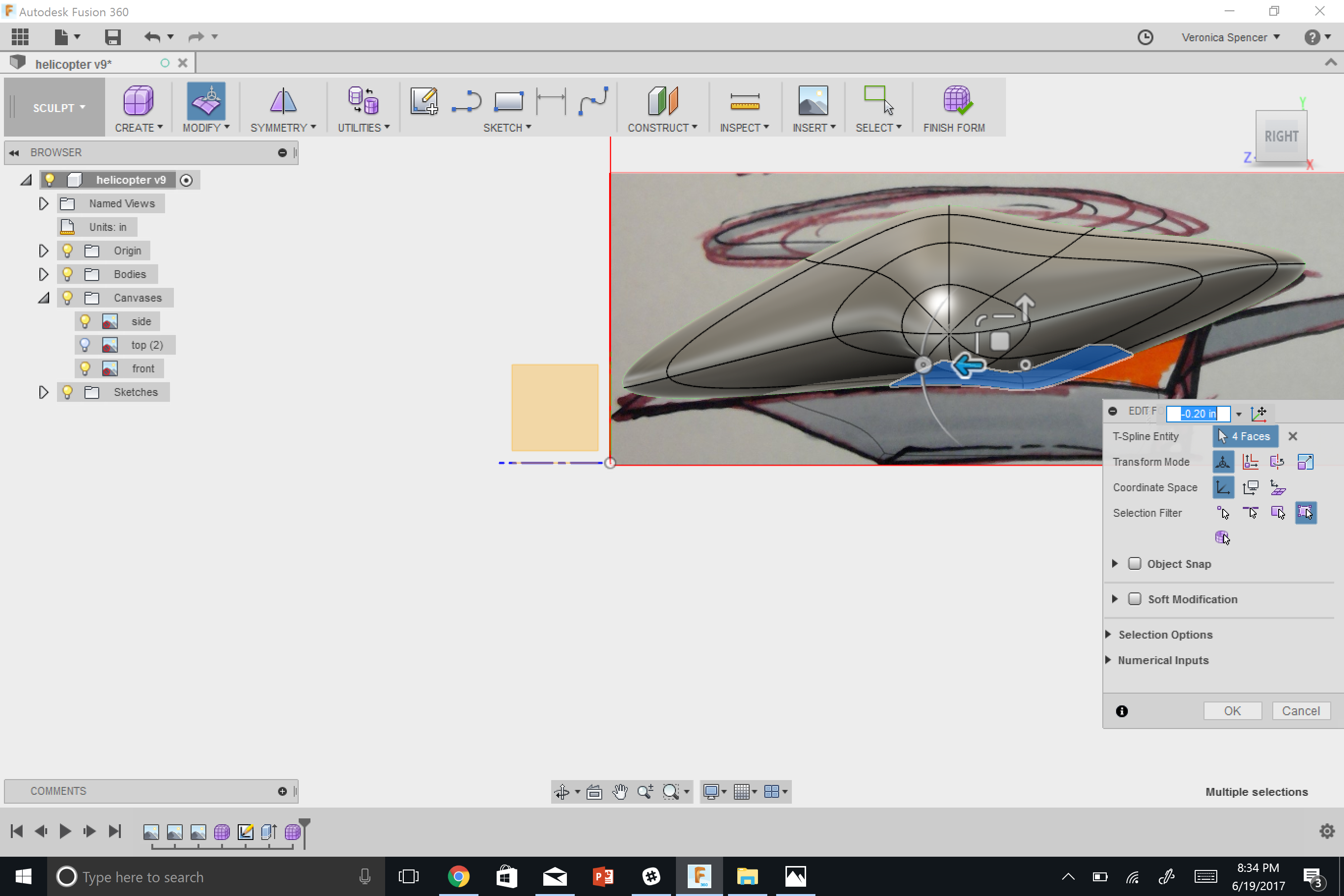This screenshot has height=896, width=1344.
Task: Toggle visibility bulb of side canvas
Action: [85, 322]
